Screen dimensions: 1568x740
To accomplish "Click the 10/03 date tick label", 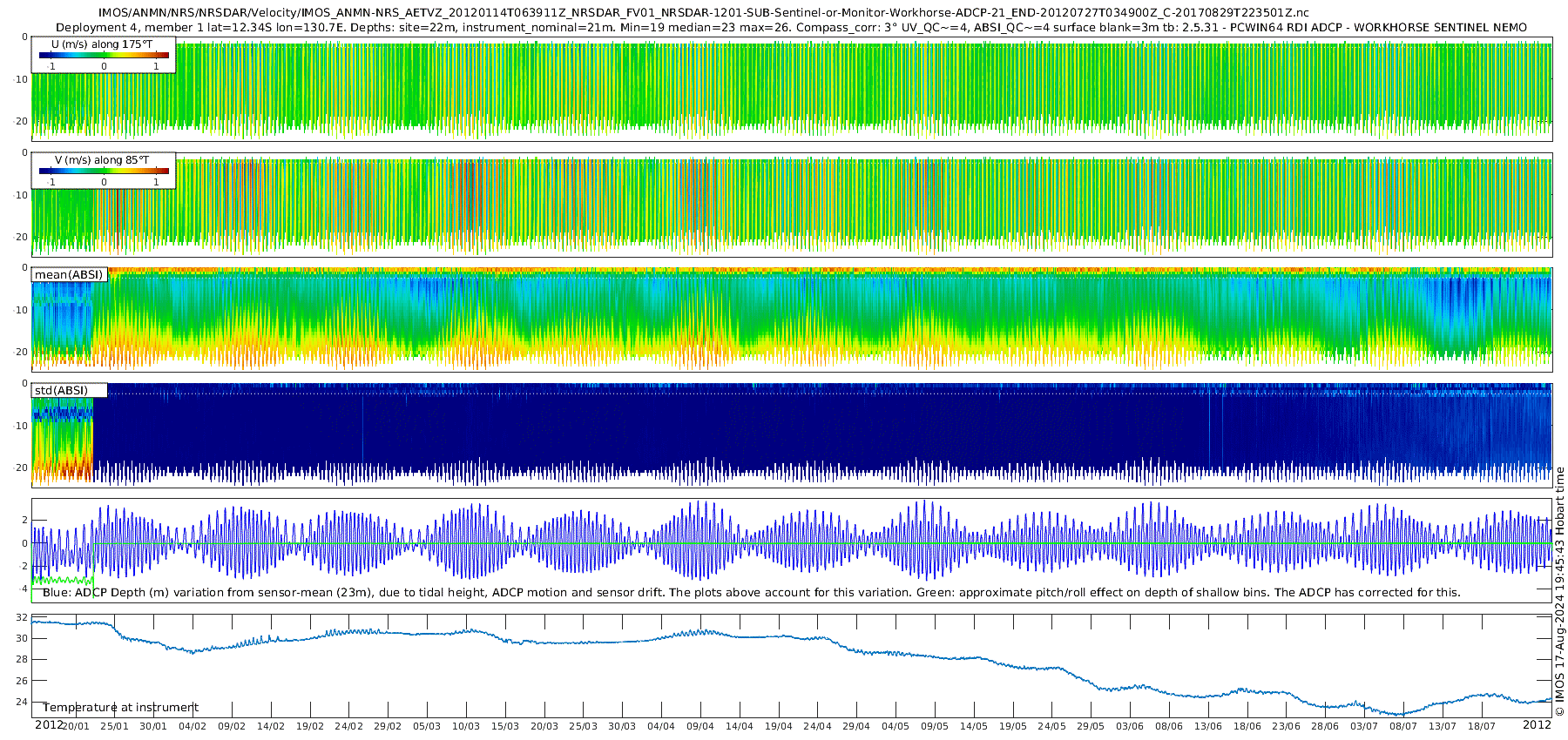I will (466, 726).
